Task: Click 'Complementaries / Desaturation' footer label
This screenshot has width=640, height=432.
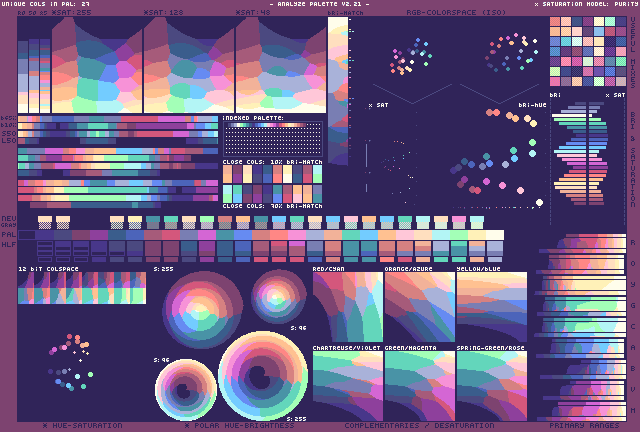Action: click(419, 425)
